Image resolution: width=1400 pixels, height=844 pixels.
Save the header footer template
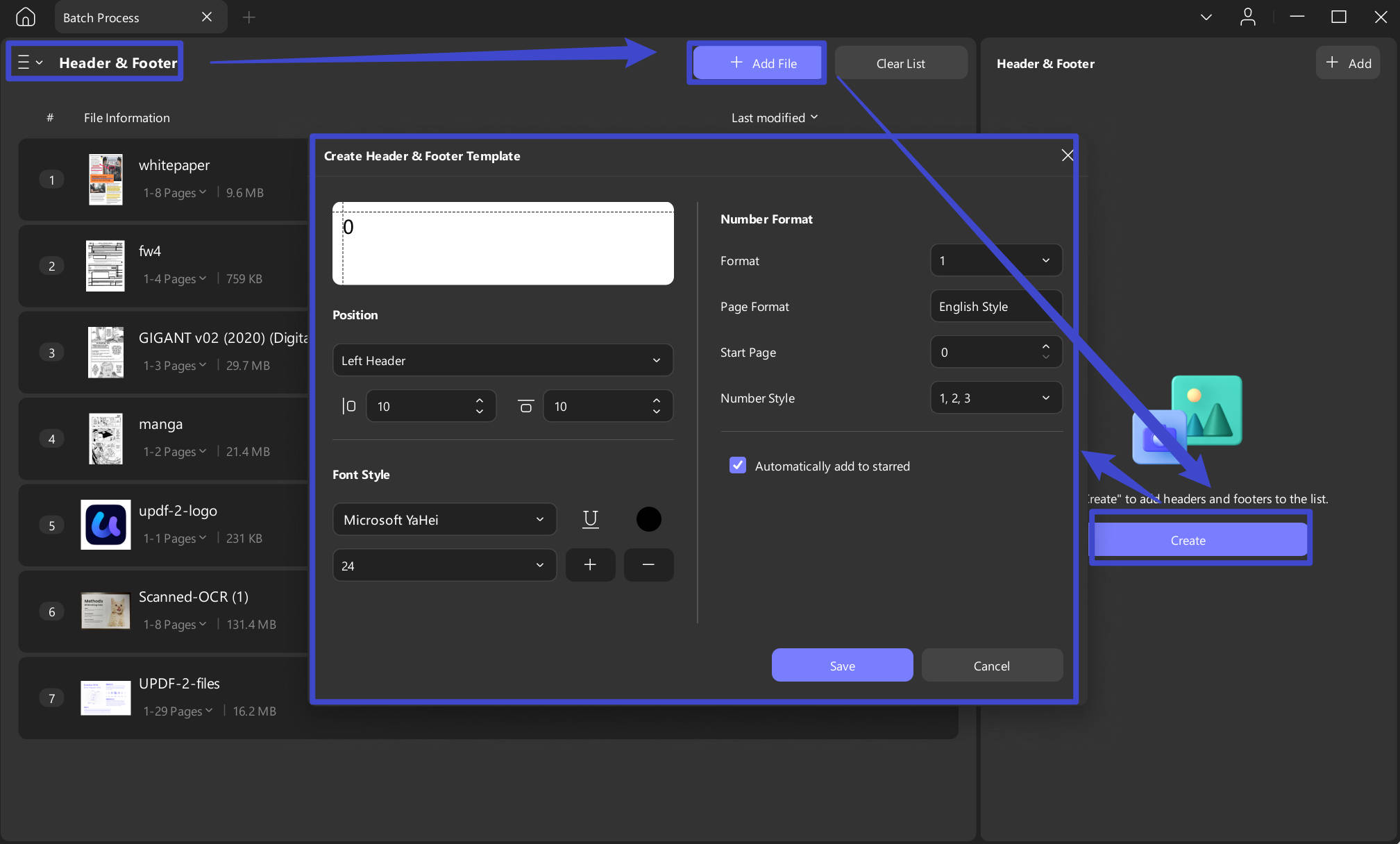842,666
